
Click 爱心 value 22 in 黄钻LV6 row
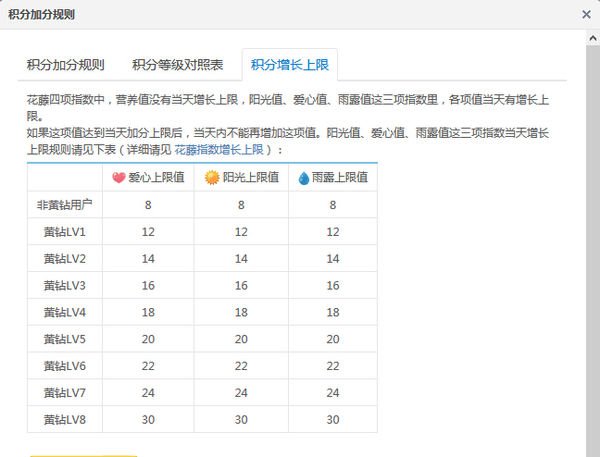coord(148,366)
